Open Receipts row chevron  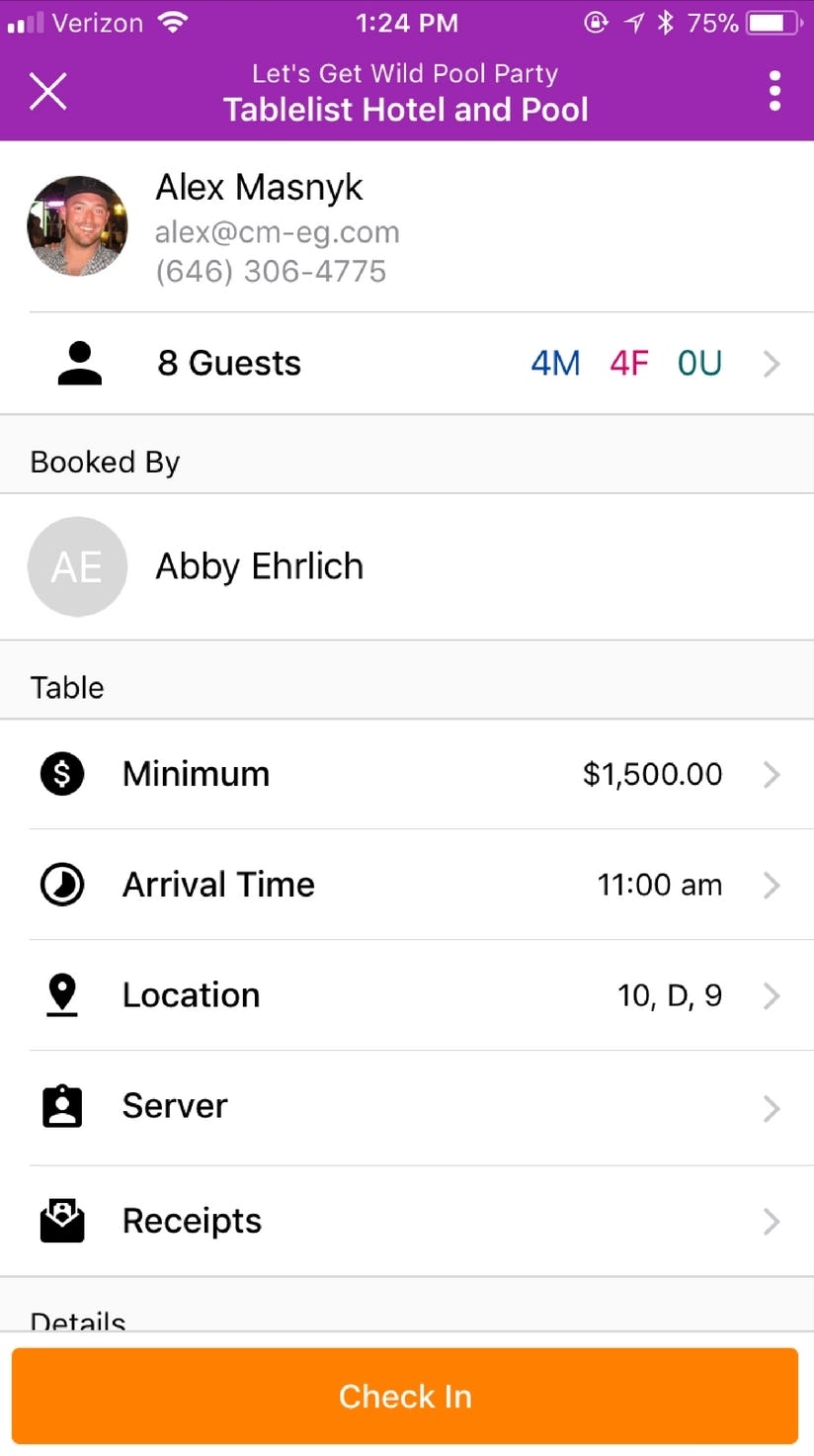[x=772, y=1222]
